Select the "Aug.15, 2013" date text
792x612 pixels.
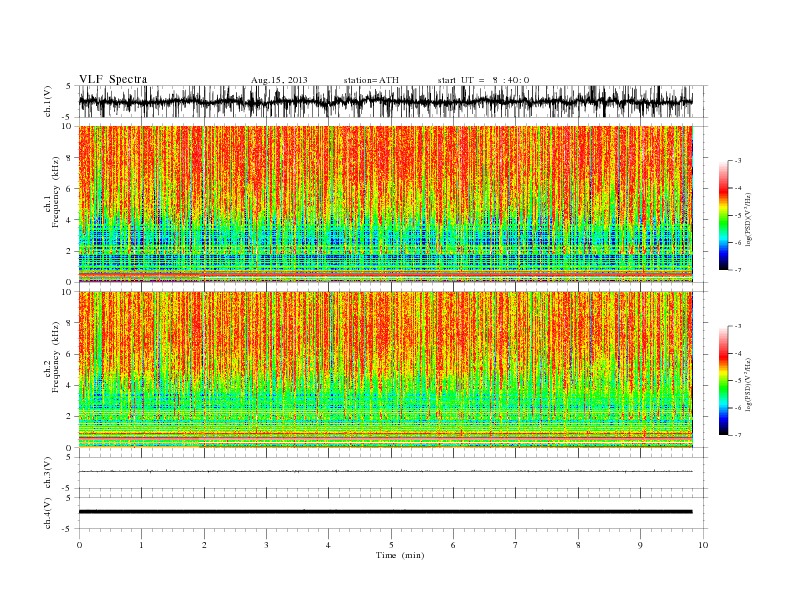pyautogui.click(x=279, y=80)
